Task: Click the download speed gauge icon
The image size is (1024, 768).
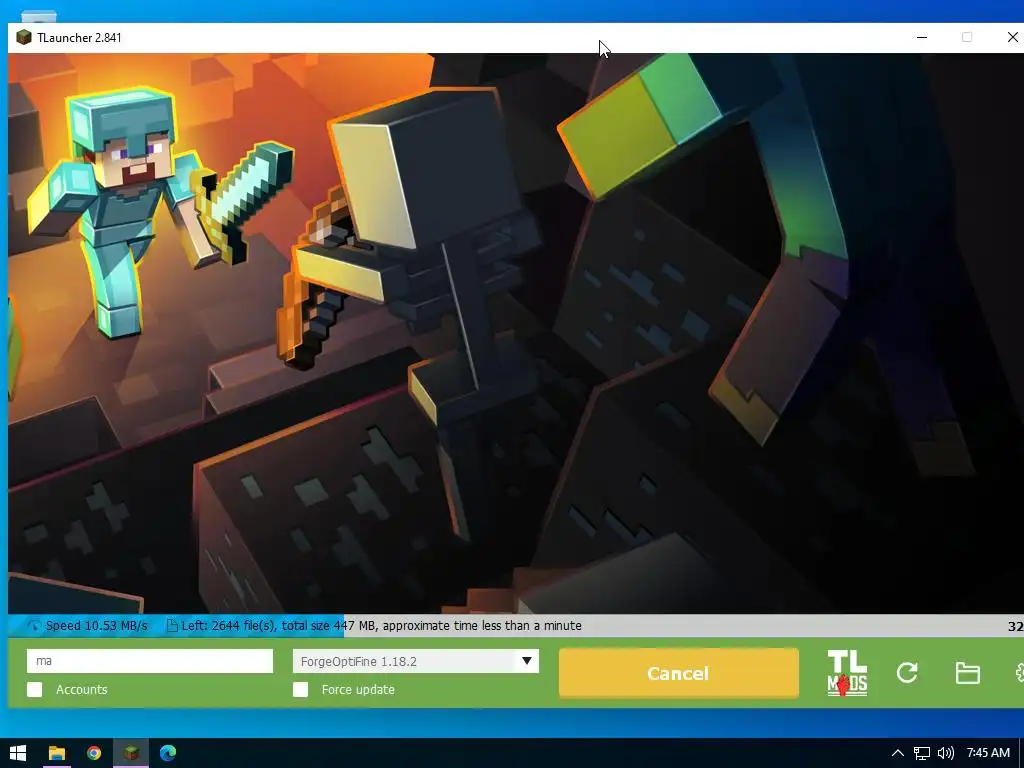Action: tap(34, 626)
